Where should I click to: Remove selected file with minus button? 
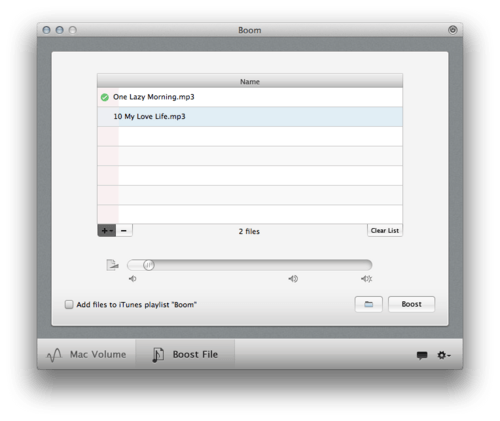[124, 230]
